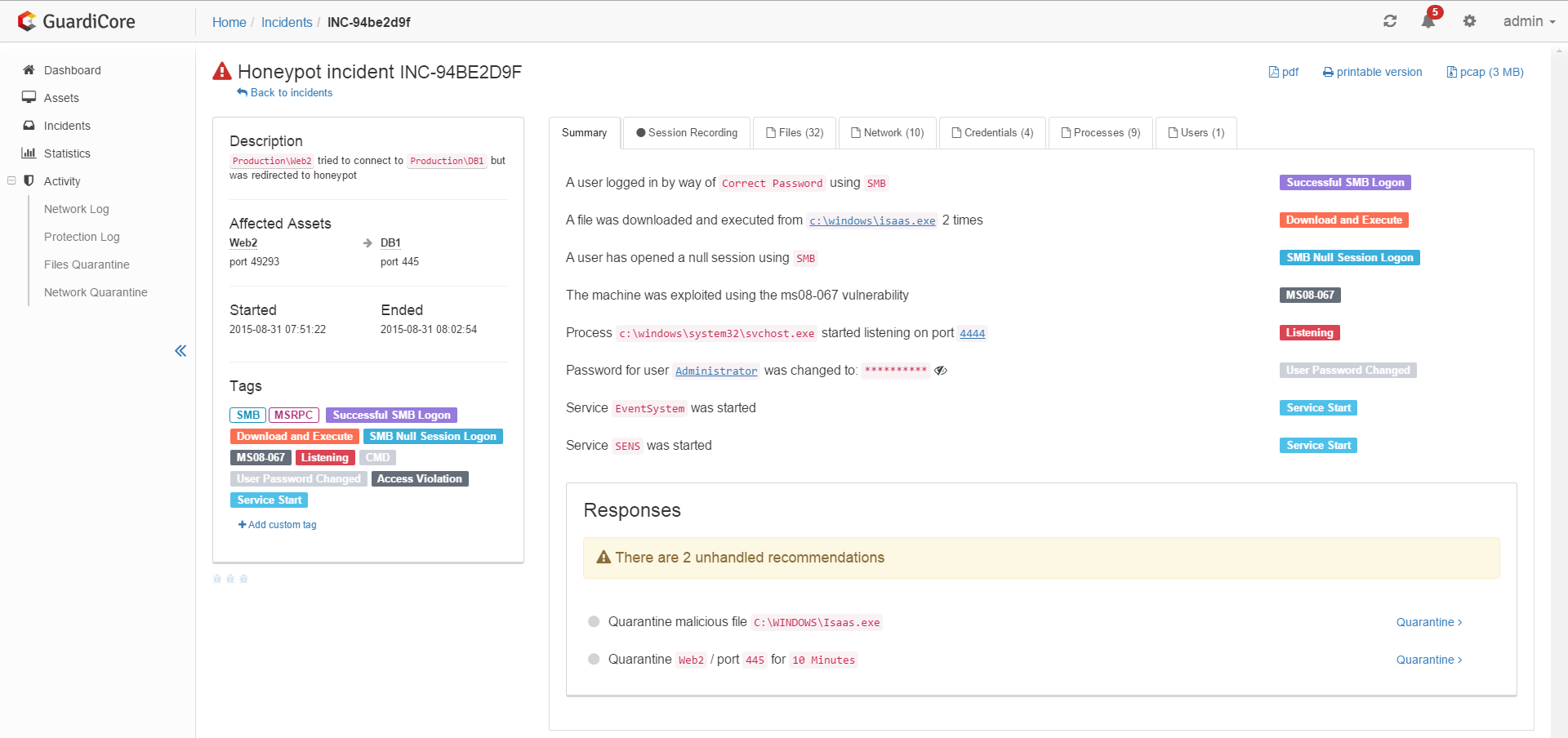
Task: Collapse the Activity tree in sidebar
Action: click(11, 181)
